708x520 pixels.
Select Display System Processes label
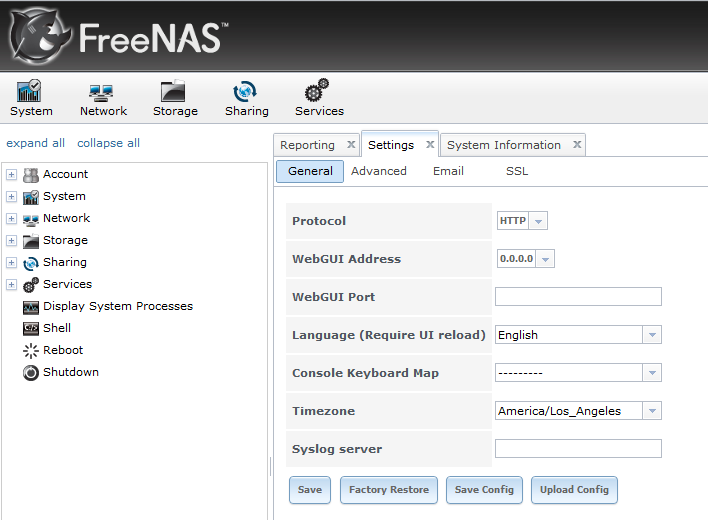118,306
